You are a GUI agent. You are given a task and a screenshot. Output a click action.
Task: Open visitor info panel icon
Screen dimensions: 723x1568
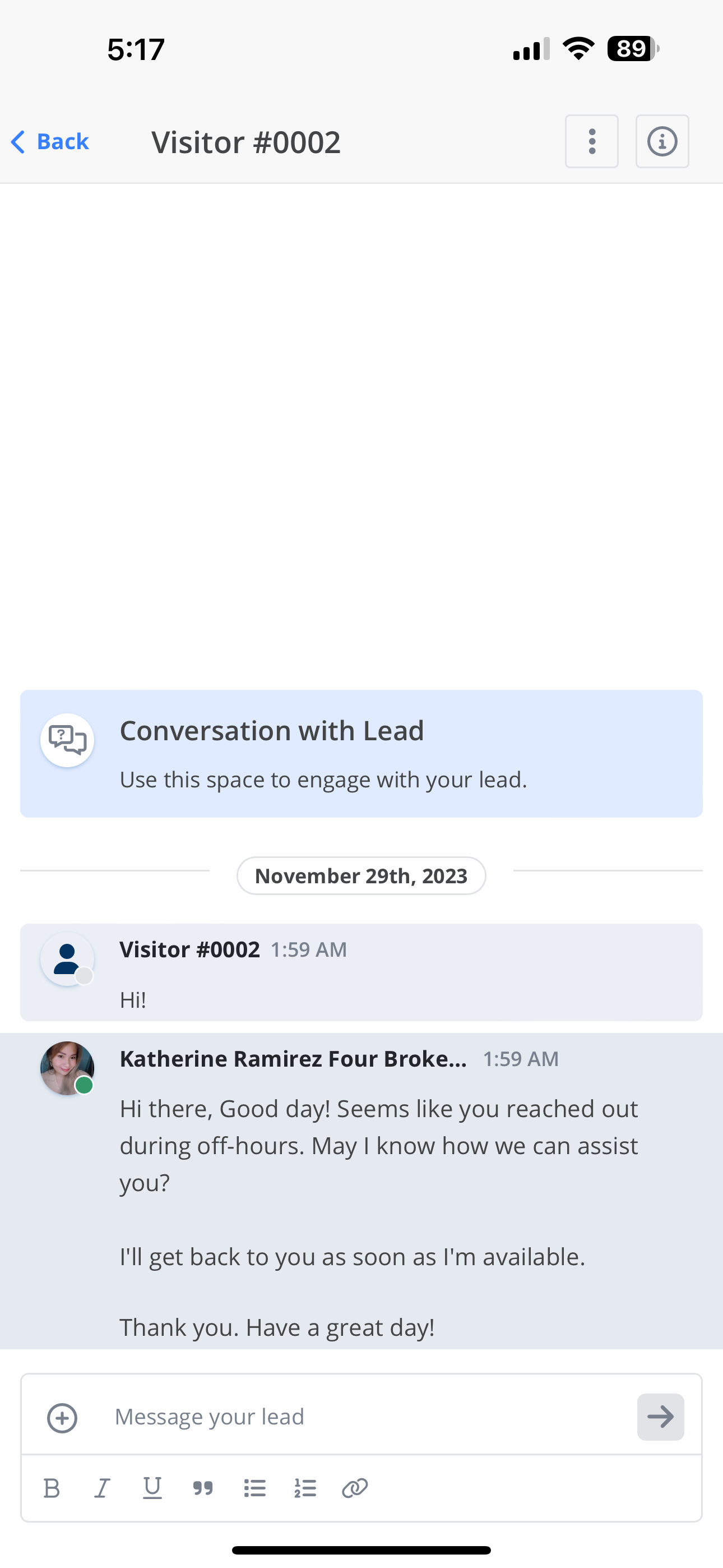pyautogui.click(x=662, y=141)
